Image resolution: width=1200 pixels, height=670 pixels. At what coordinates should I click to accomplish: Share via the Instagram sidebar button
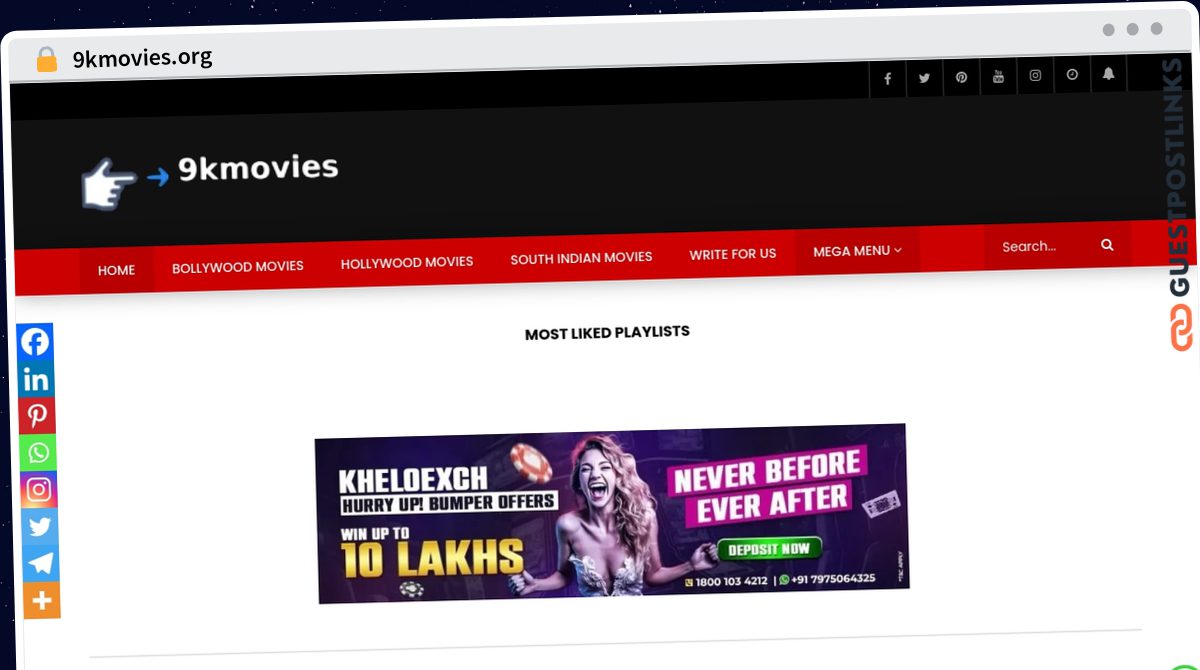pos(39,490)
